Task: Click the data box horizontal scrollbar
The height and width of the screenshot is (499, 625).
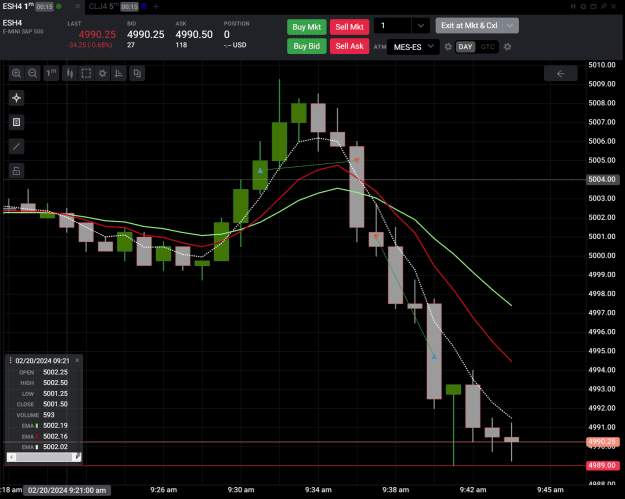Action: tap(44, 457)
